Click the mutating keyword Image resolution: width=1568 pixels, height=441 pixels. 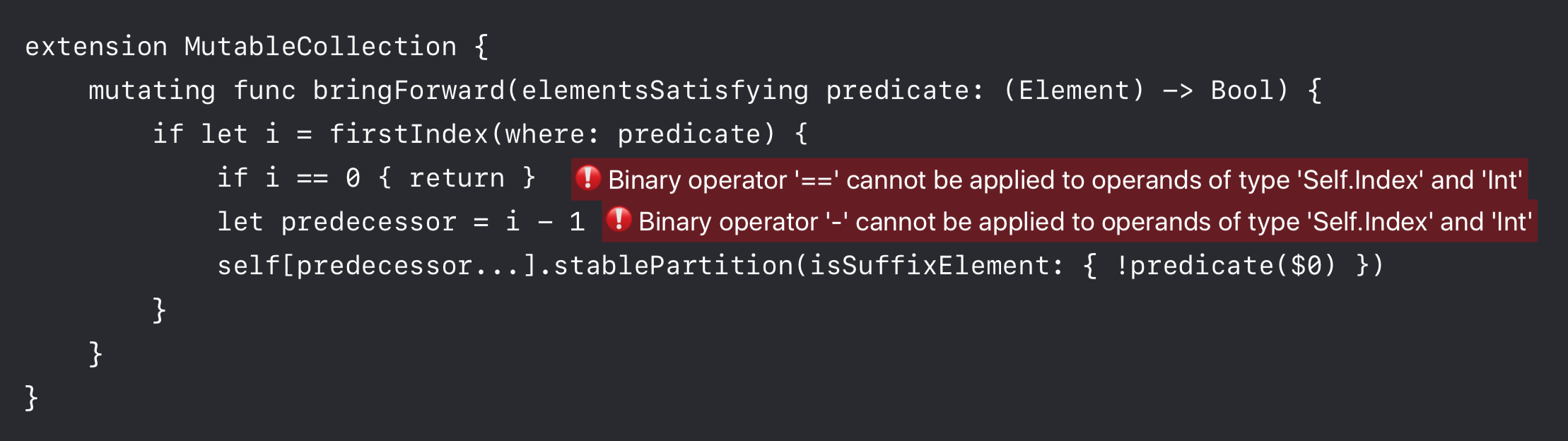[152, 90]
